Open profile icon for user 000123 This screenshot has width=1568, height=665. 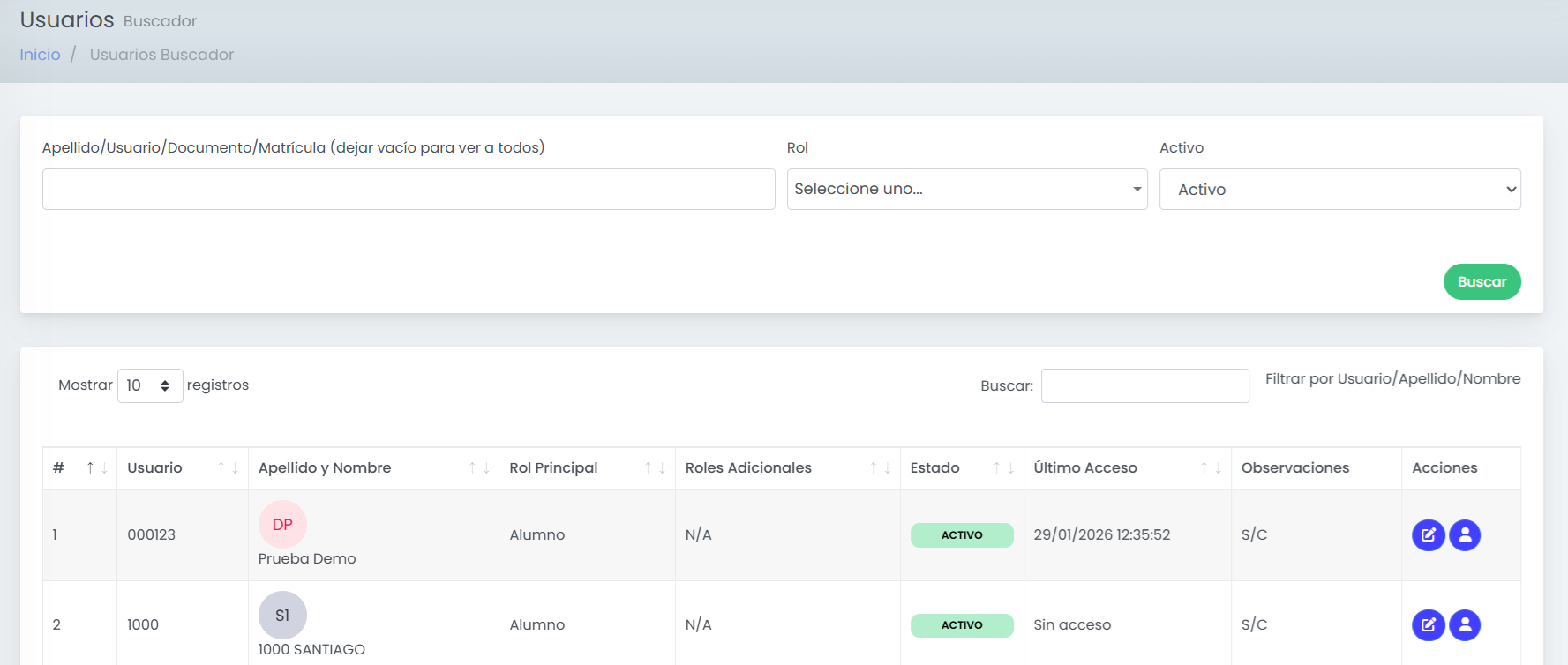click(x=1465, y=534)
